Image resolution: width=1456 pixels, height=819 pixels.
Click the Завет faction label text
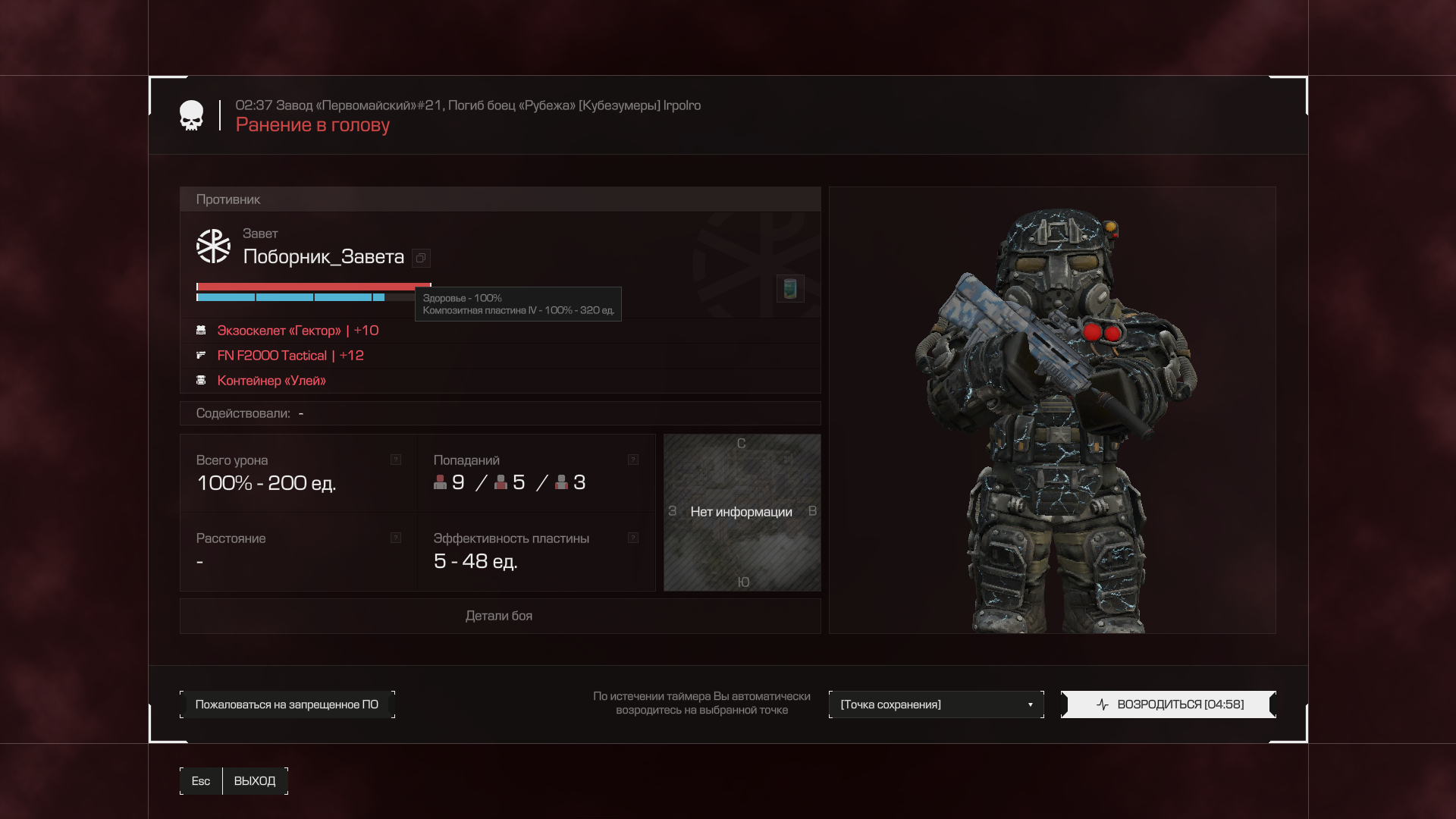tap(260, 234)
